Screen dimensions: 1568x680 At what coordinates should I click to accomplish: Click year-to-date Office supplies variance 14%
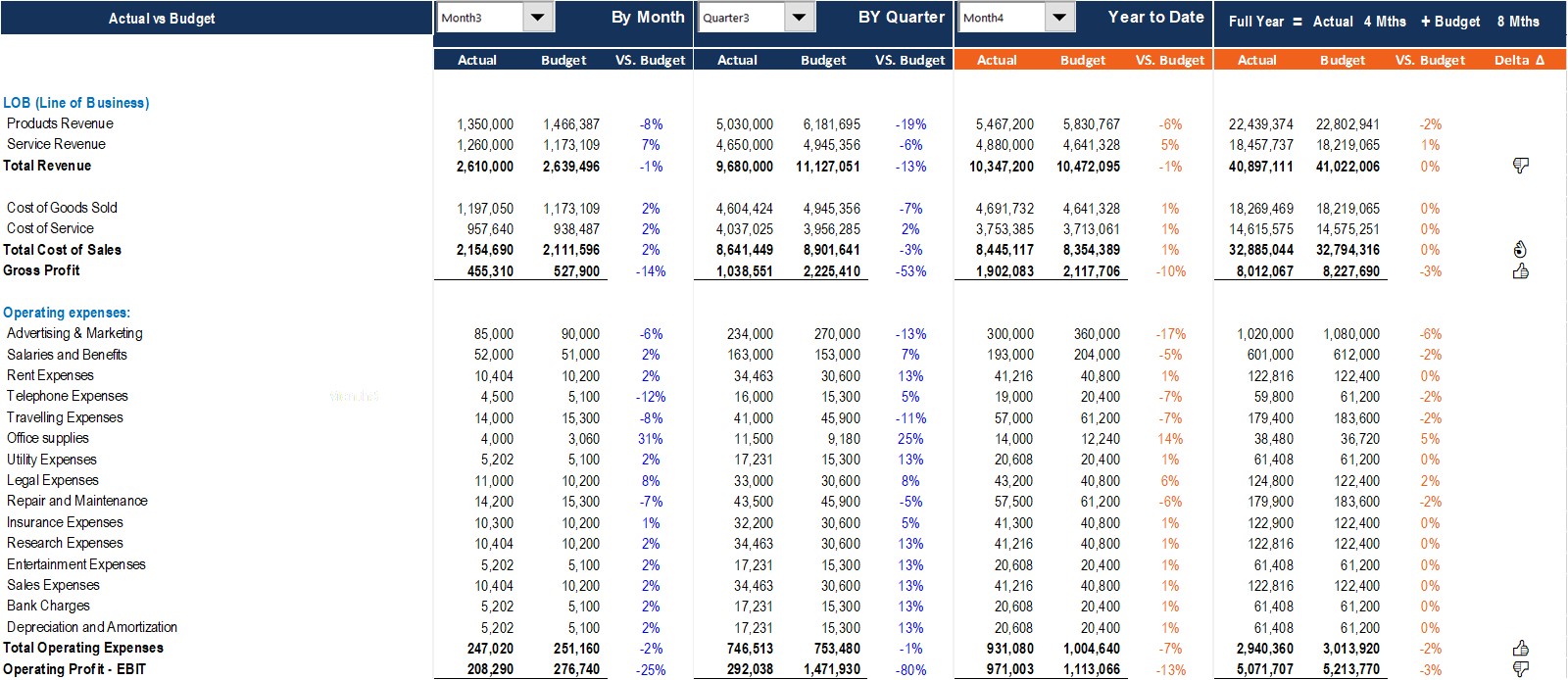click(1170, 439)
